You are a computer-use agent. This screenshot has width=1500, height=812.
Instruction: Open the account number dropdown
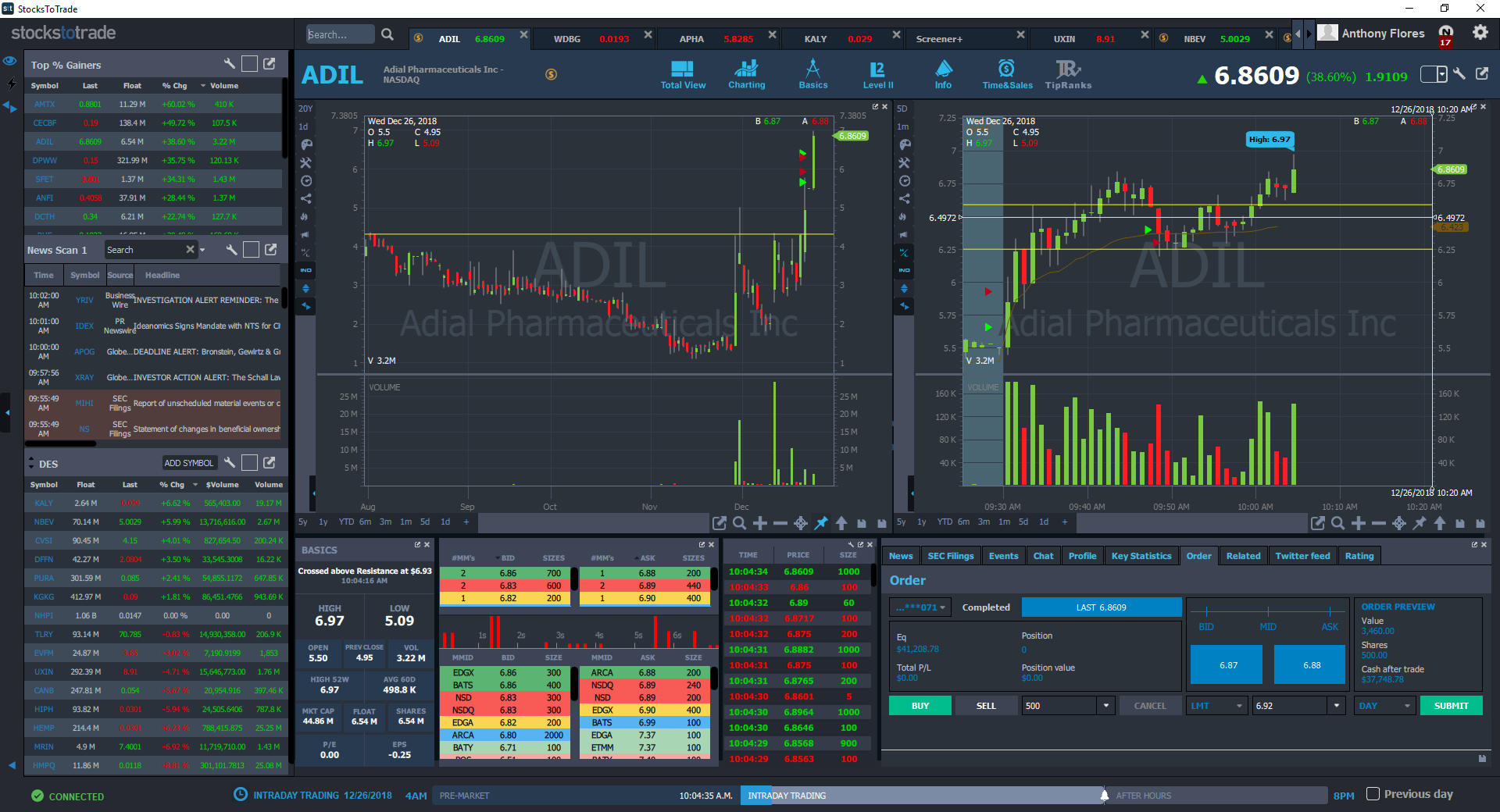tap(920, 607)
